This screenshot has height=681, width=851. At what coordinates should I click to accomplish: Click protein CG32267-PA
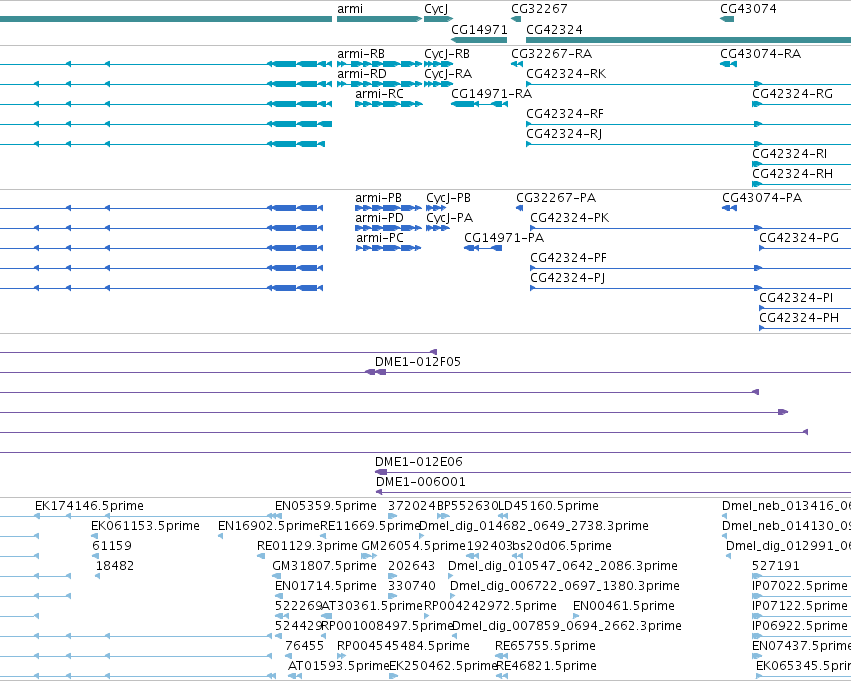[556, 198]
